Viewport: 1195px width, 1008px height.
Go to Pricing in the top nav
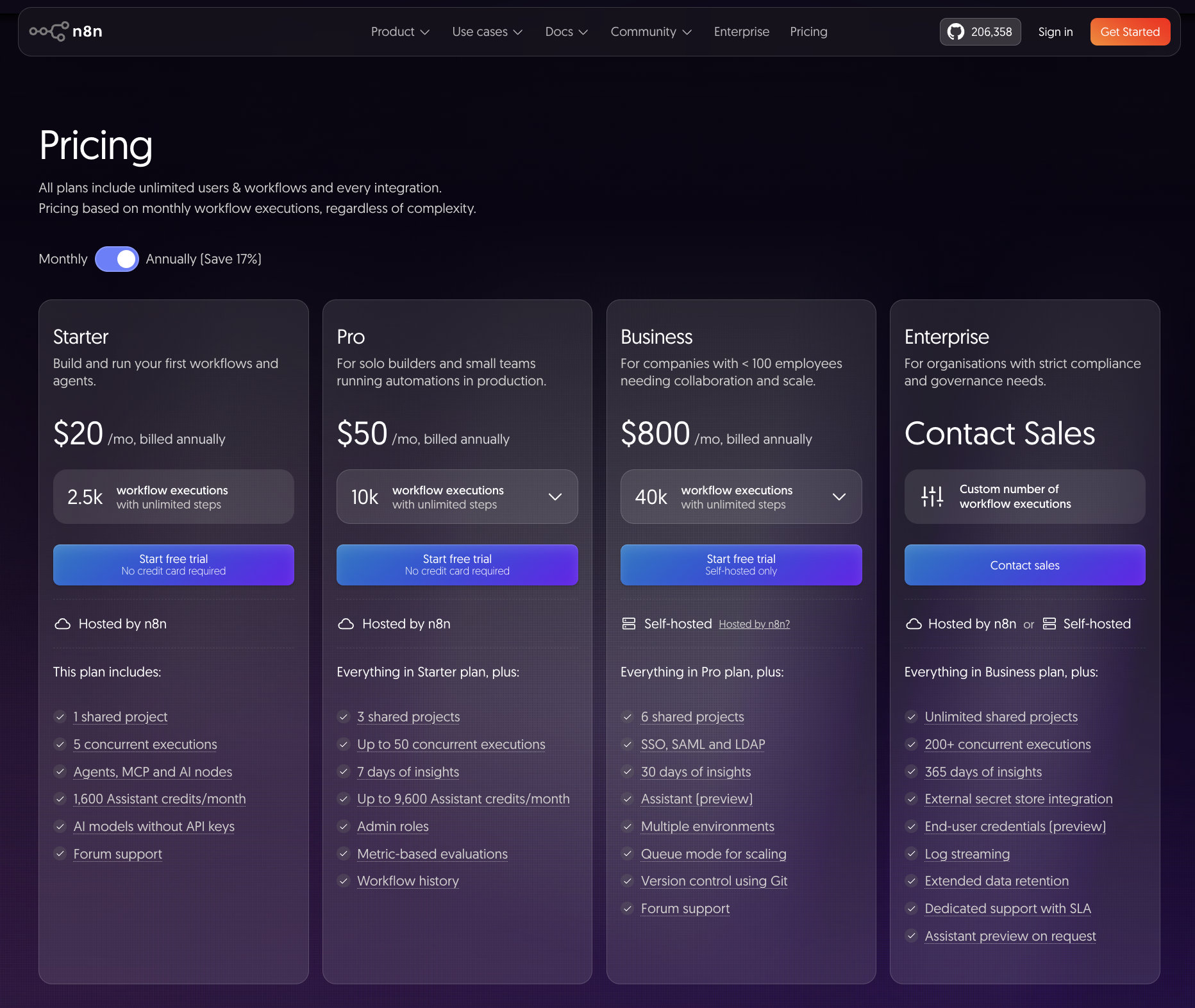click(808, 31)
